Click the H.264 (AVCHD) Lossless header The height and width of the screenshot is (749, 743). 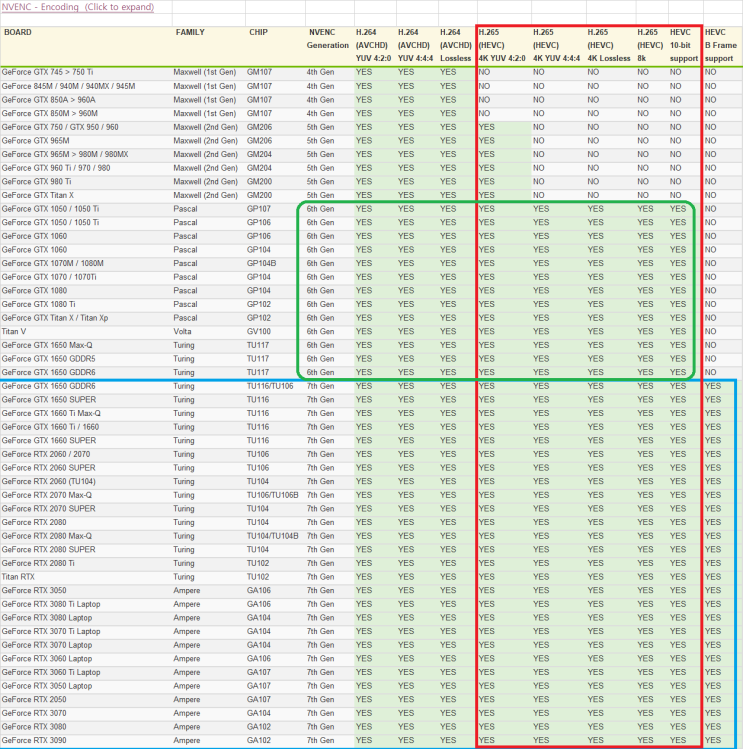tap(455, 45)
